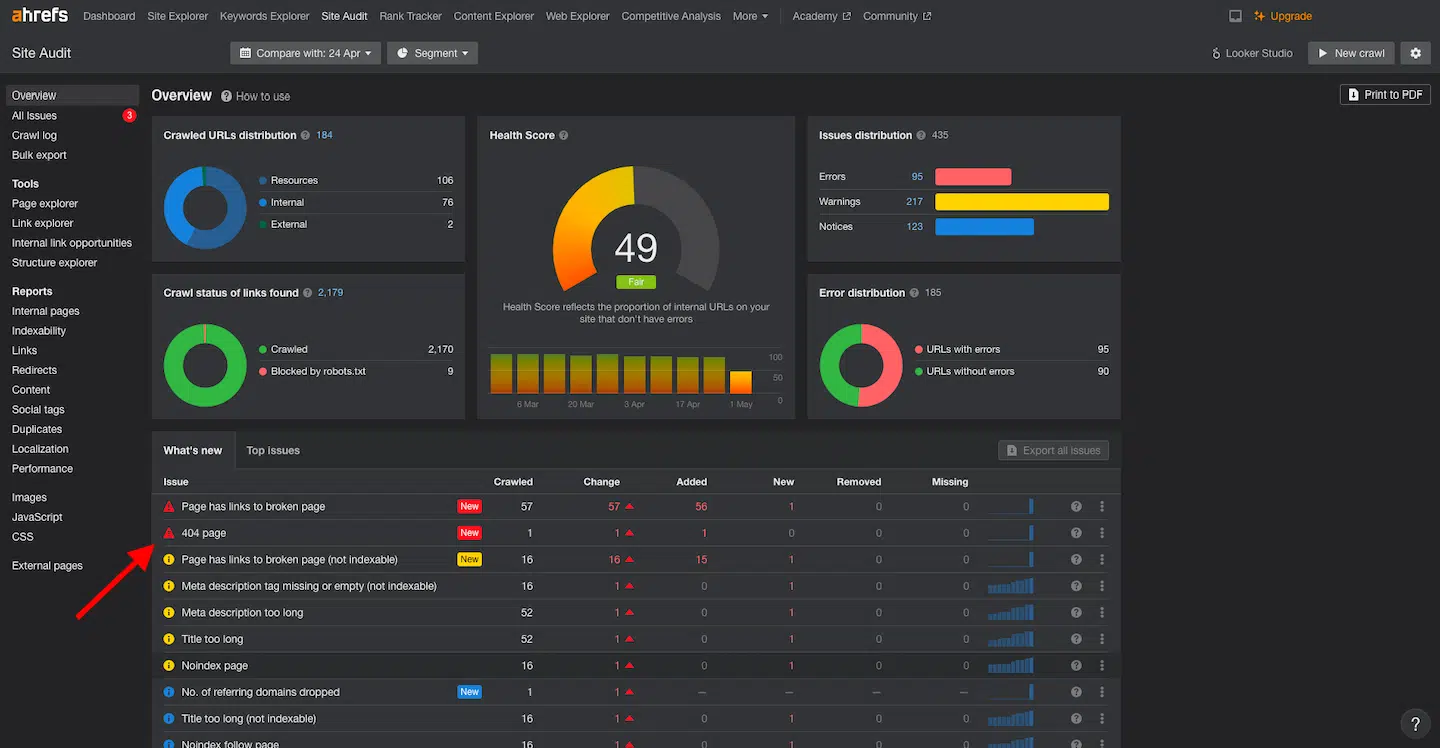This screenshot has height=748, width=1440.
Task: Click How to use help link
Action: 256,96
